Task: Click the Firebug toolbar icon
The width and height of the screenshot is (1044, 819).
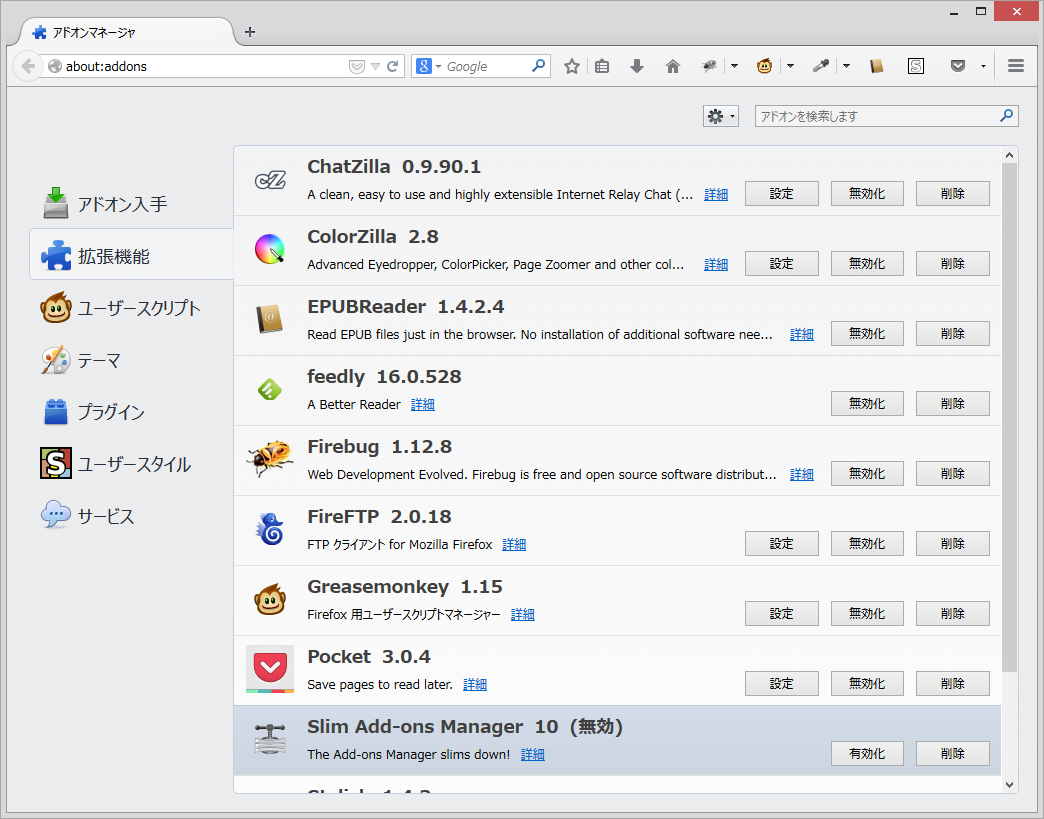Action: 709,66
